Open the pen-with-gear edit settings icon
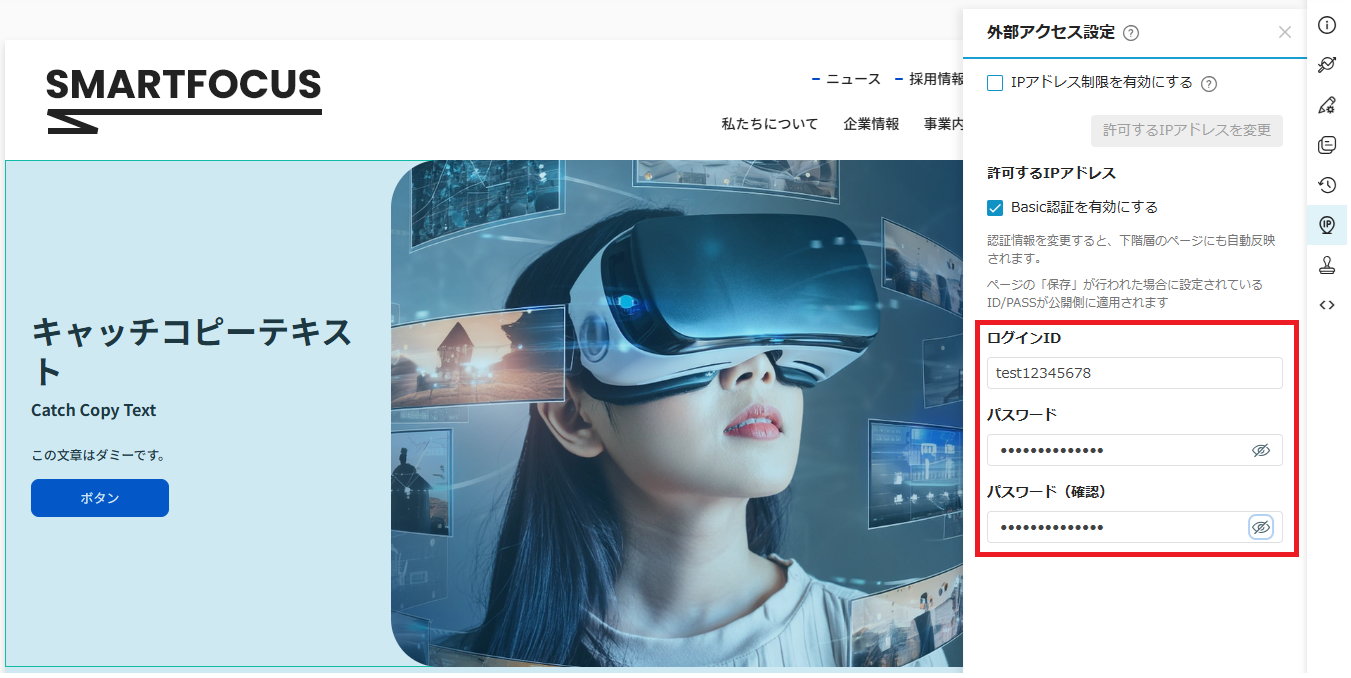Image resolution: width=1351 pixels, height=678 pixels. 1327,105
